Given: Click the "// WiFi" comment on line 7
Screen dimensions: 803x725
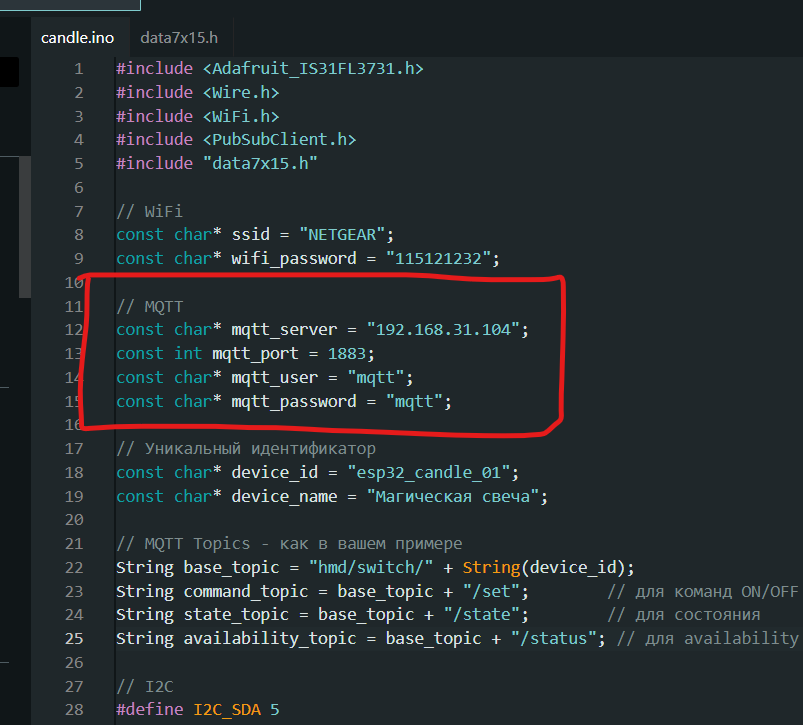Looking at the screenshot, I should click(149, 211).
